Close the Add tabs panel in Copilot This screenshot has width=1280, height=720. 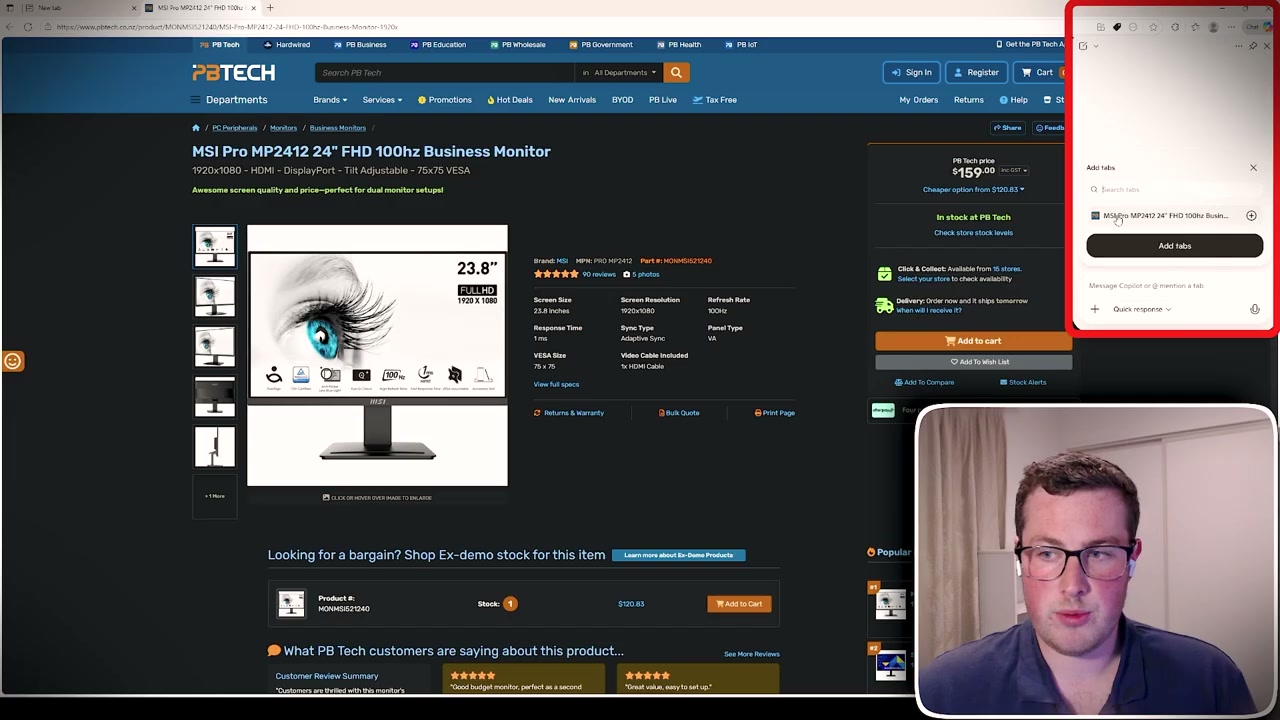pyautogui.click(x=1253, y=168)
